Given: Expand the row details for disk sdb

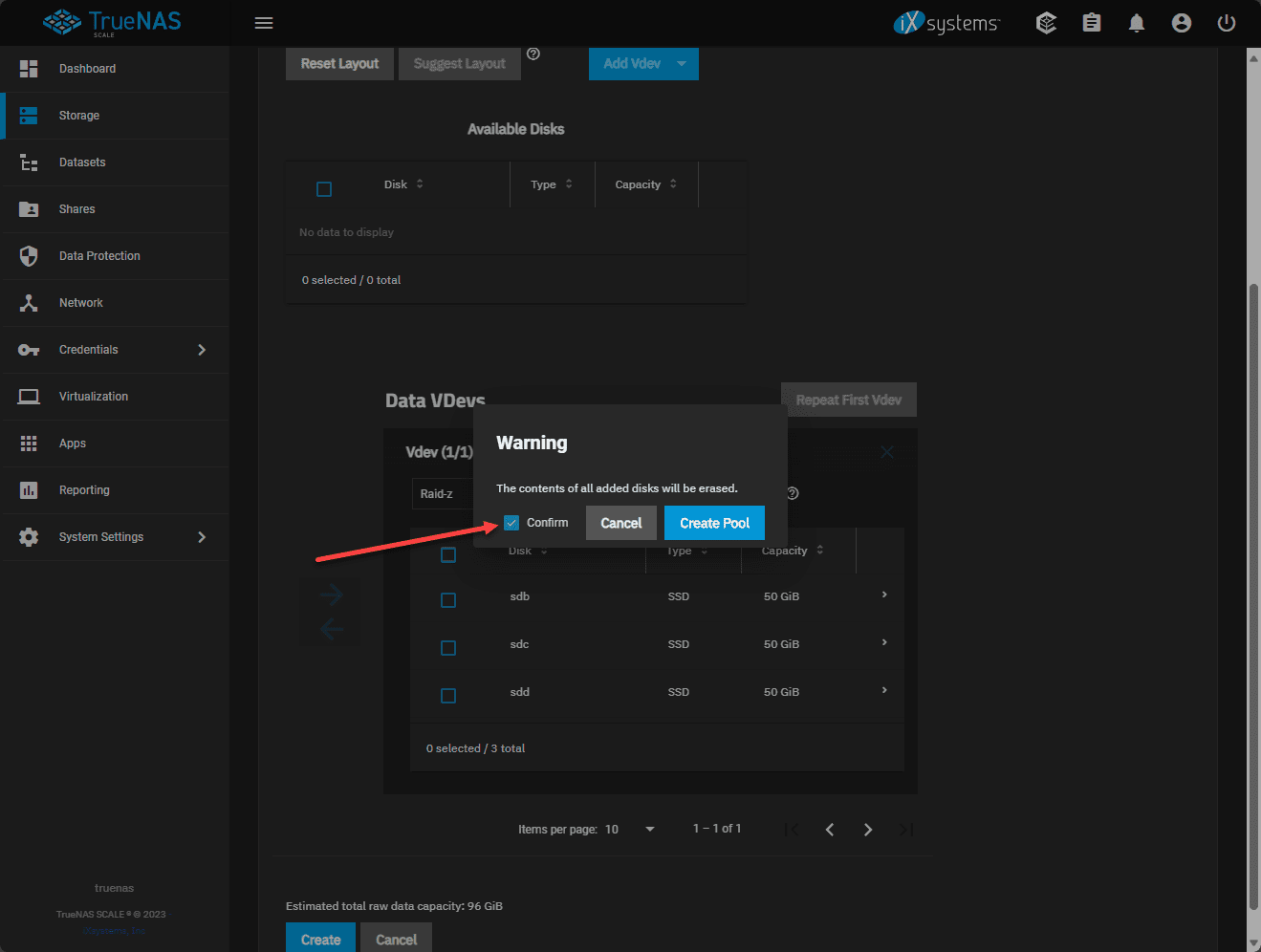Looking at the screenshot, I should [883, 595].
